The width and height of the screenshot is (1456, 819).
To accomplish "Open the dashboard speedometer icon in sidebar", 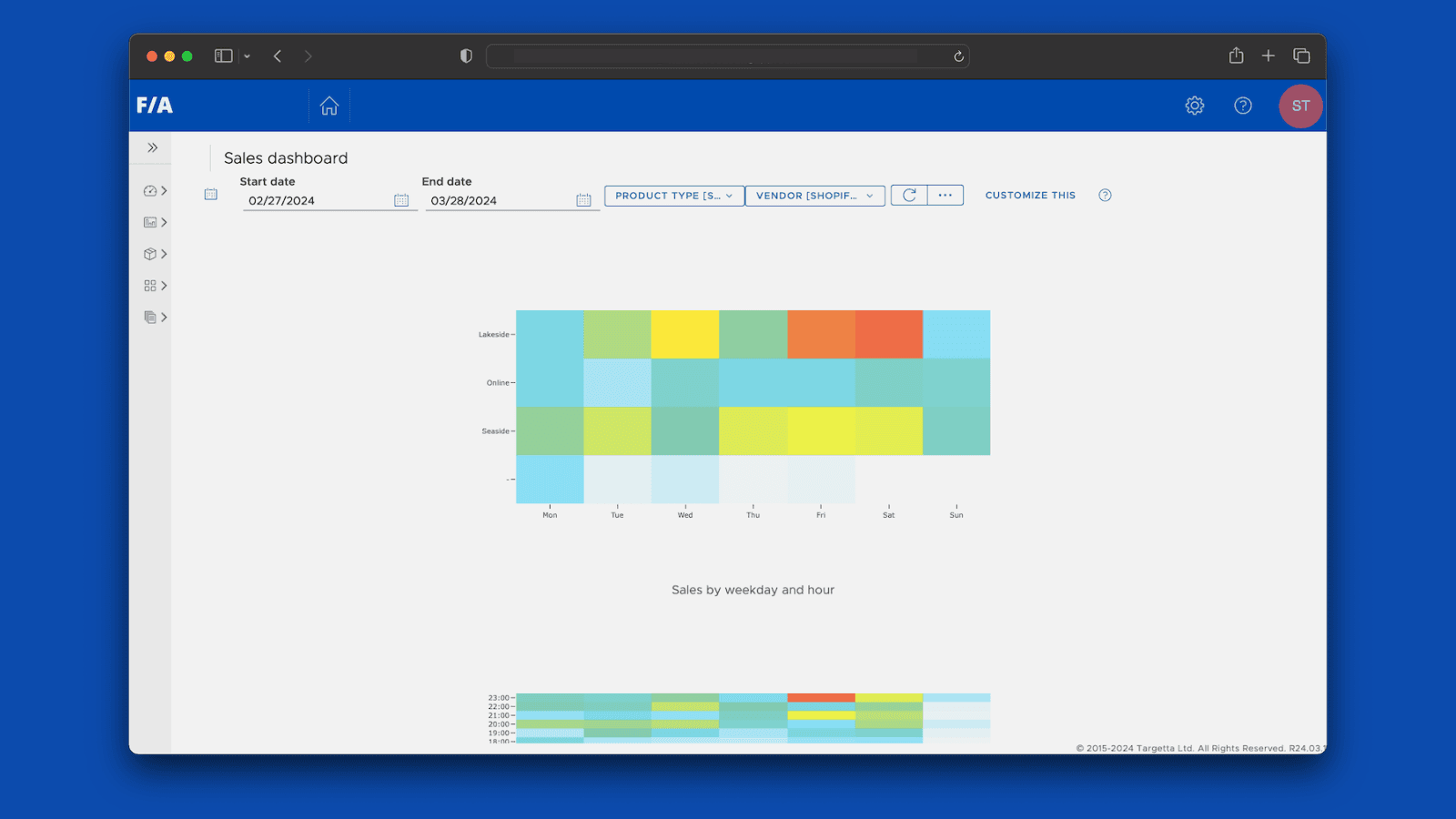I will tap(150, 190).
